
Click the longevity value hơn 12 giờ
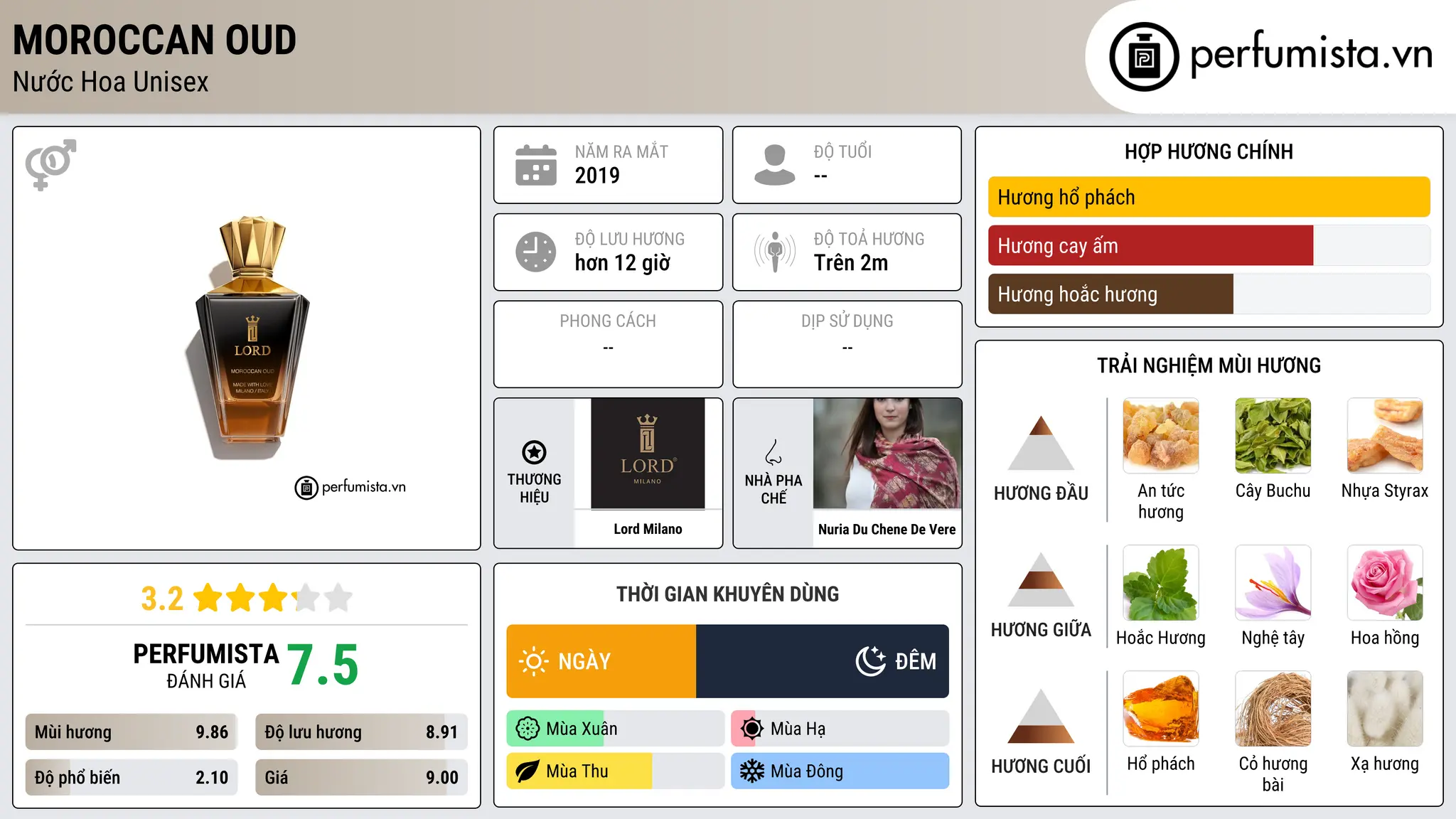click(x=623, y=262)
